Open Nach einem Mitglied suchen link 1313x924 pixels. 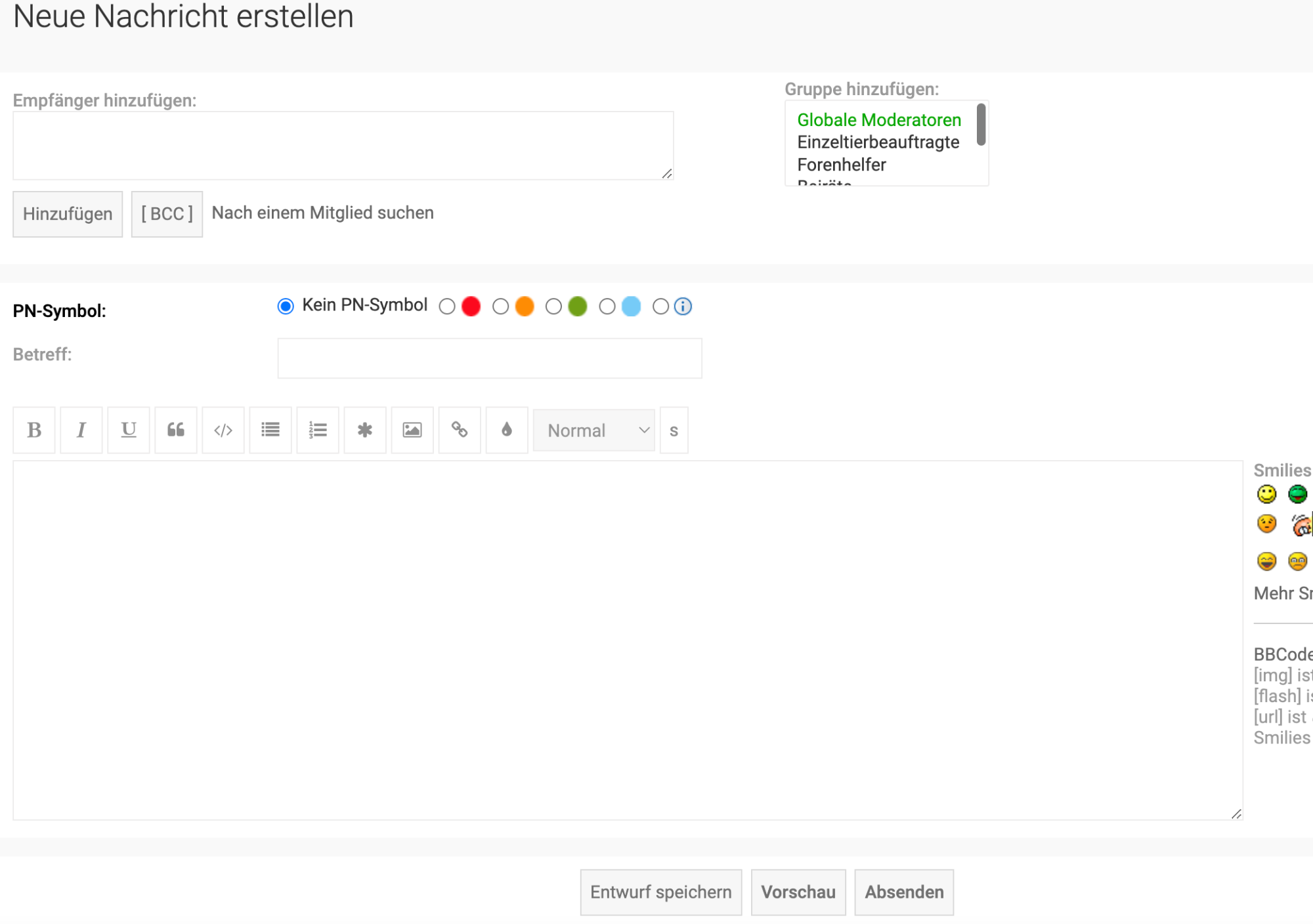pos(322,213)
